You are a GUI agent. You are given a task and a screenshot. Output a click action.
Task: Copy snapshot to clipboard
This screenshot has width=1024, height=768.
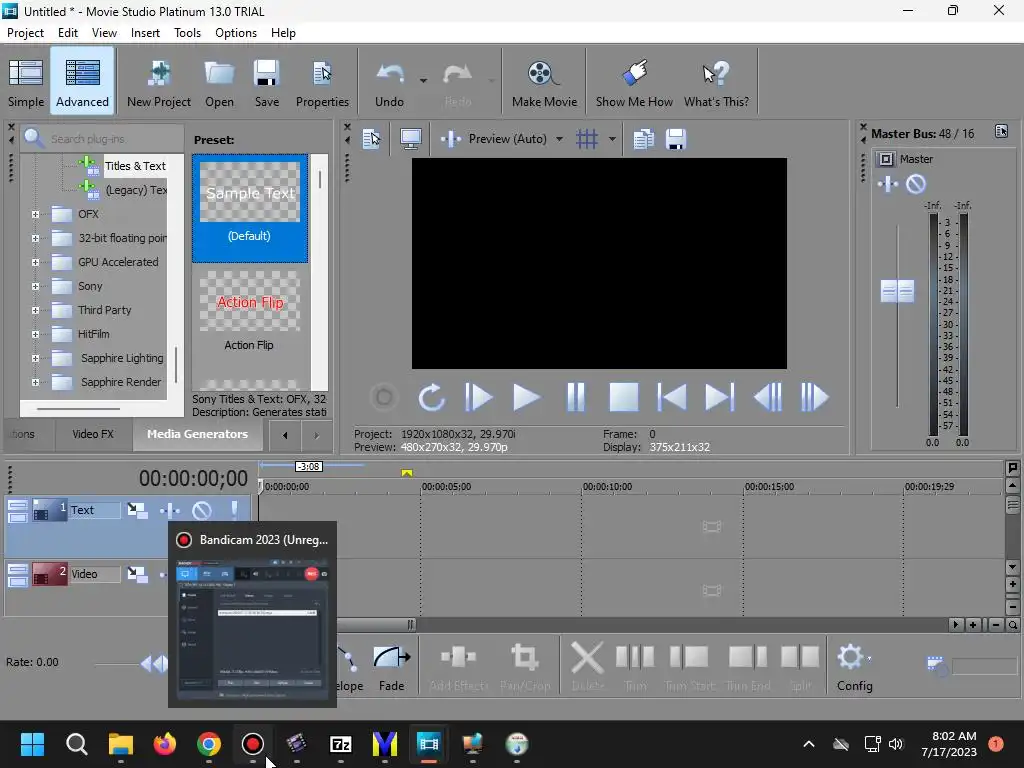click(x=643, y=139)
